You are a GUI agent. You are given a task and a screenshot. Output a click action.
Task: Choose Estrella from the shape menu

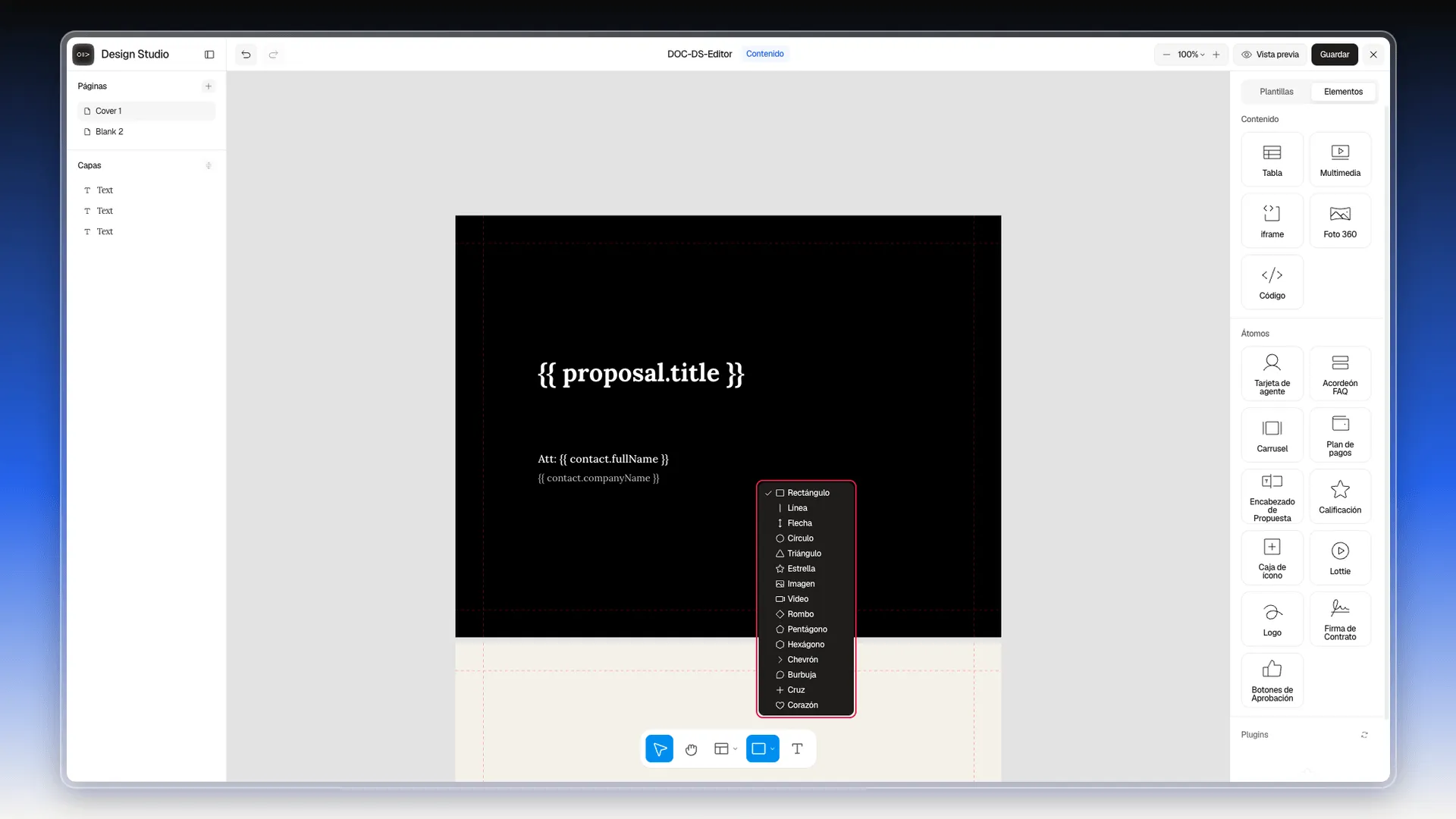(x=806, y=569)
